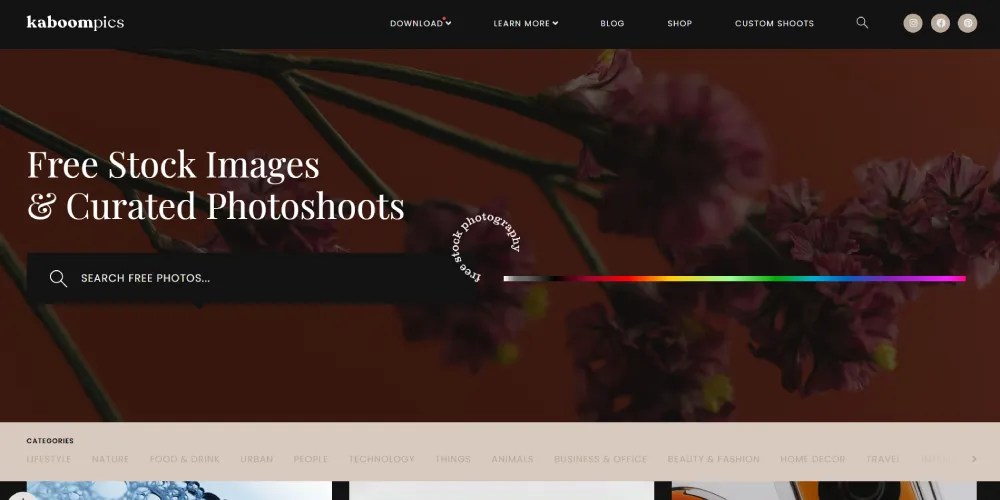This screenshot has width=1000, height=500.
Task: Select the Animals category
Action: coord(512,459)
